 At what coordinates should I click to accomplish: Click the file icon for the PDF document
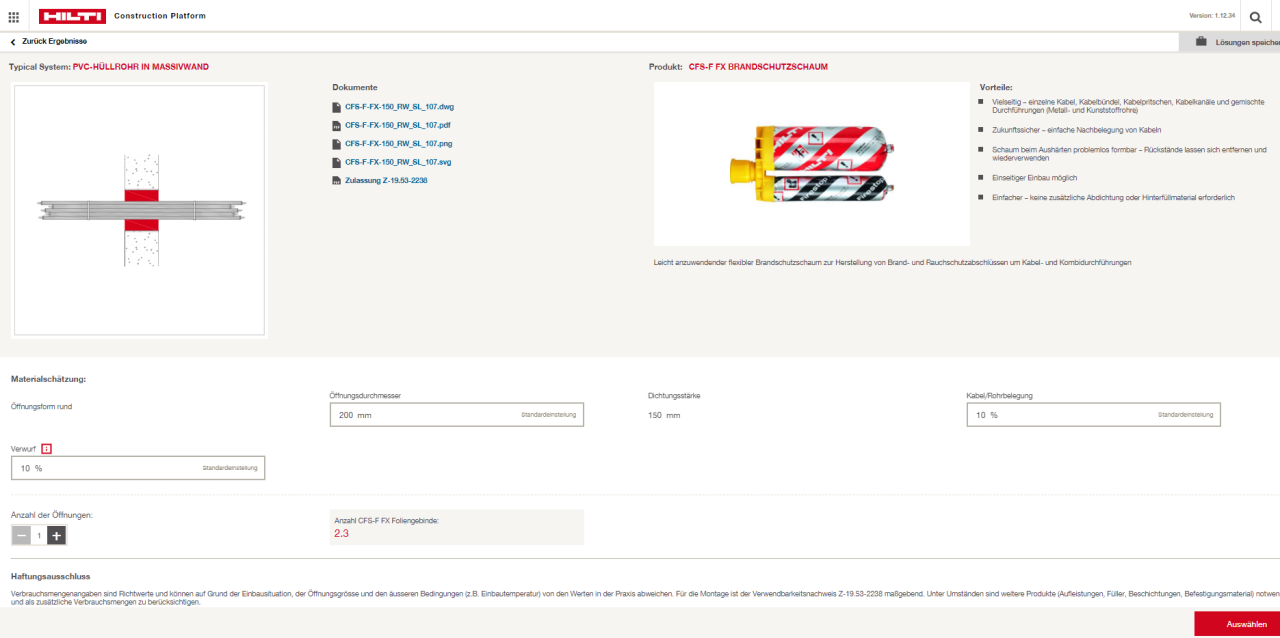337,125
